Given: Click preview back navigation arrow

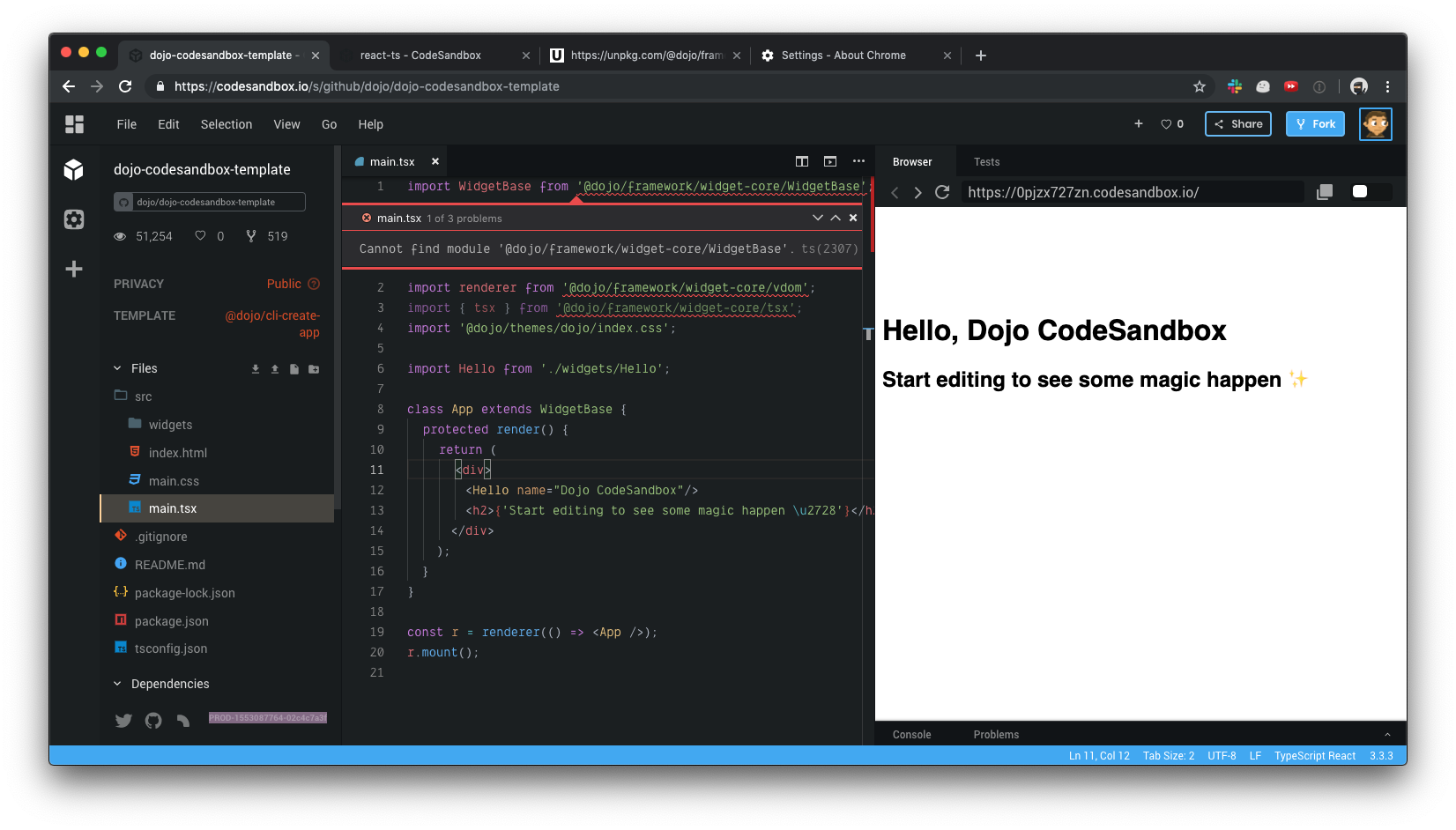Looking at the screenshot, I should click(895, 192).
